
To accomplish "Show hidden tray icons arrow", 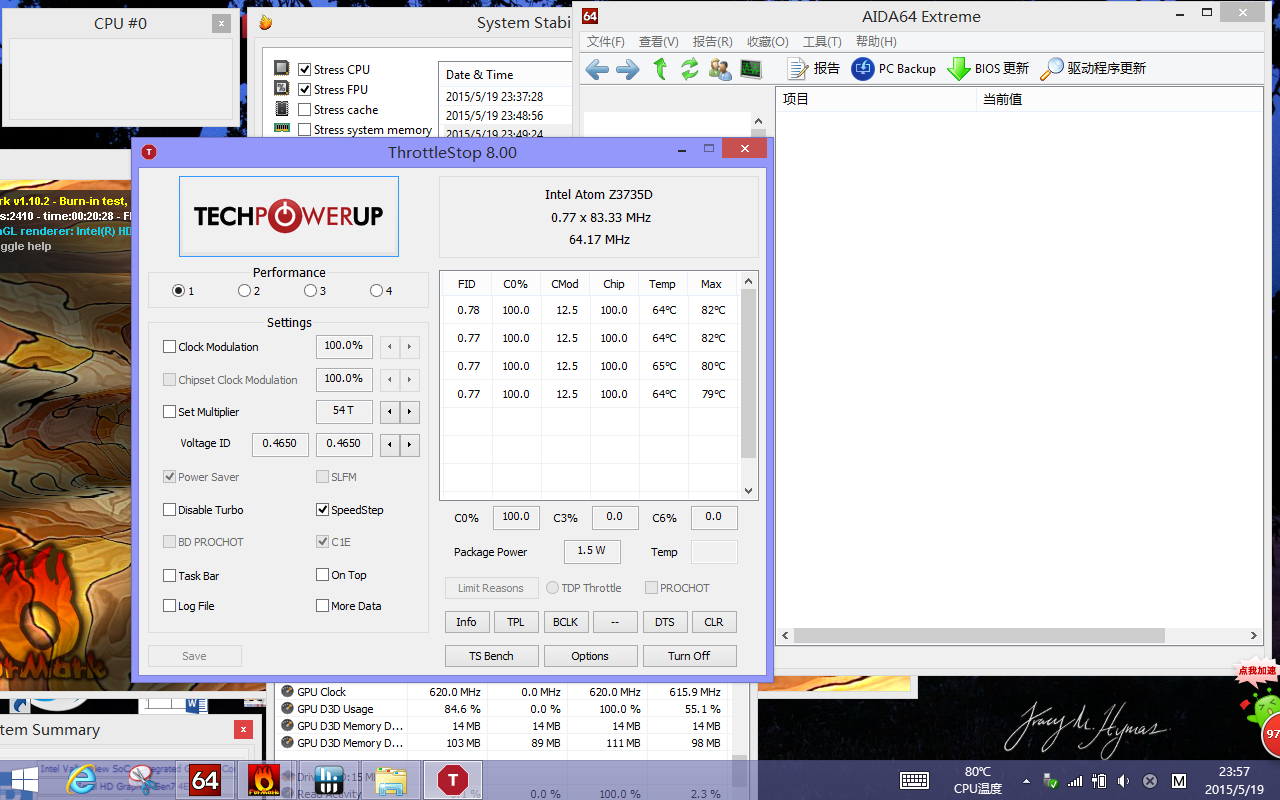I will click(x=1026, y=780).
